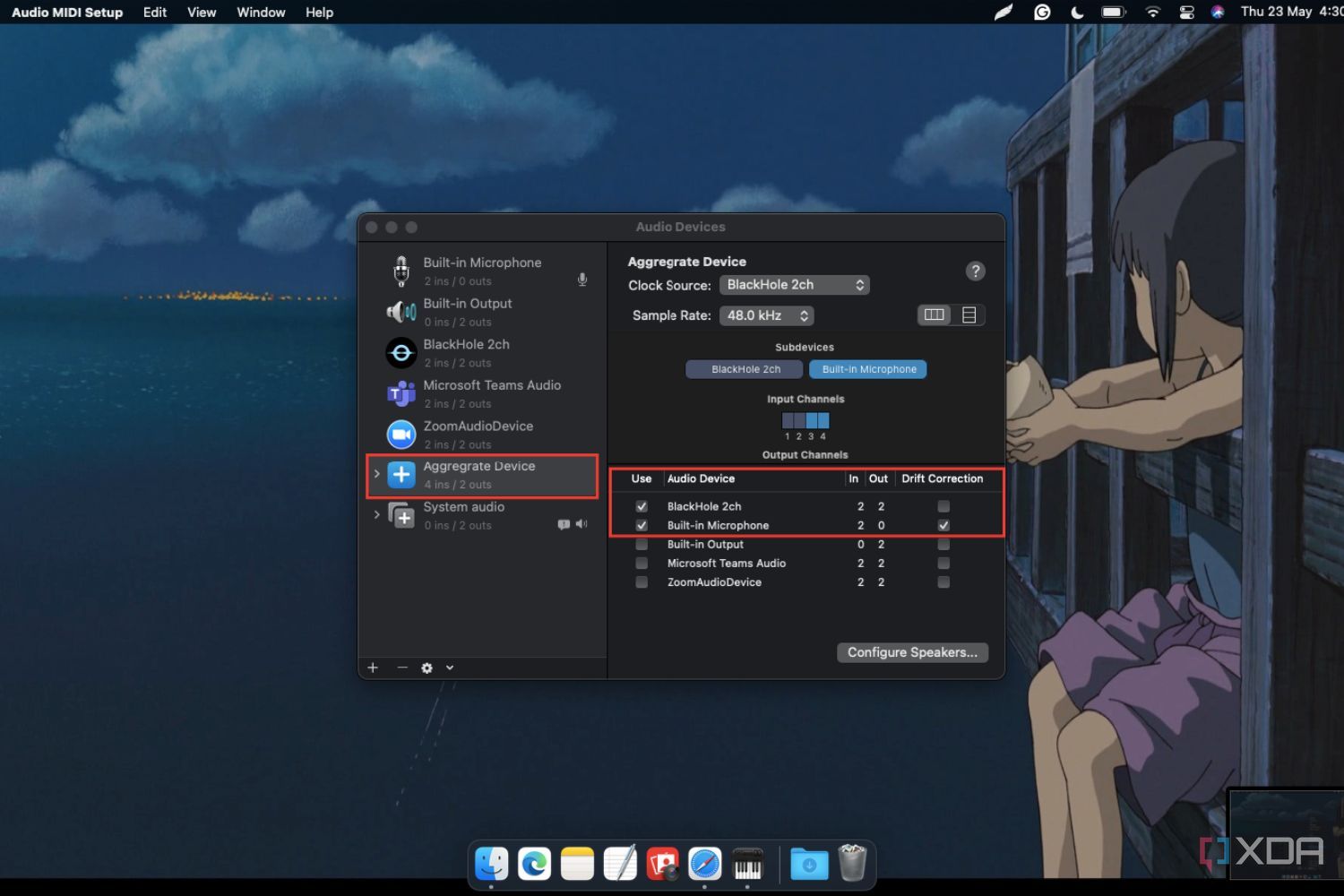Open the chevron menu beside the gear
Viewport: 1344px width, 896px height.
tap(450, 668)
